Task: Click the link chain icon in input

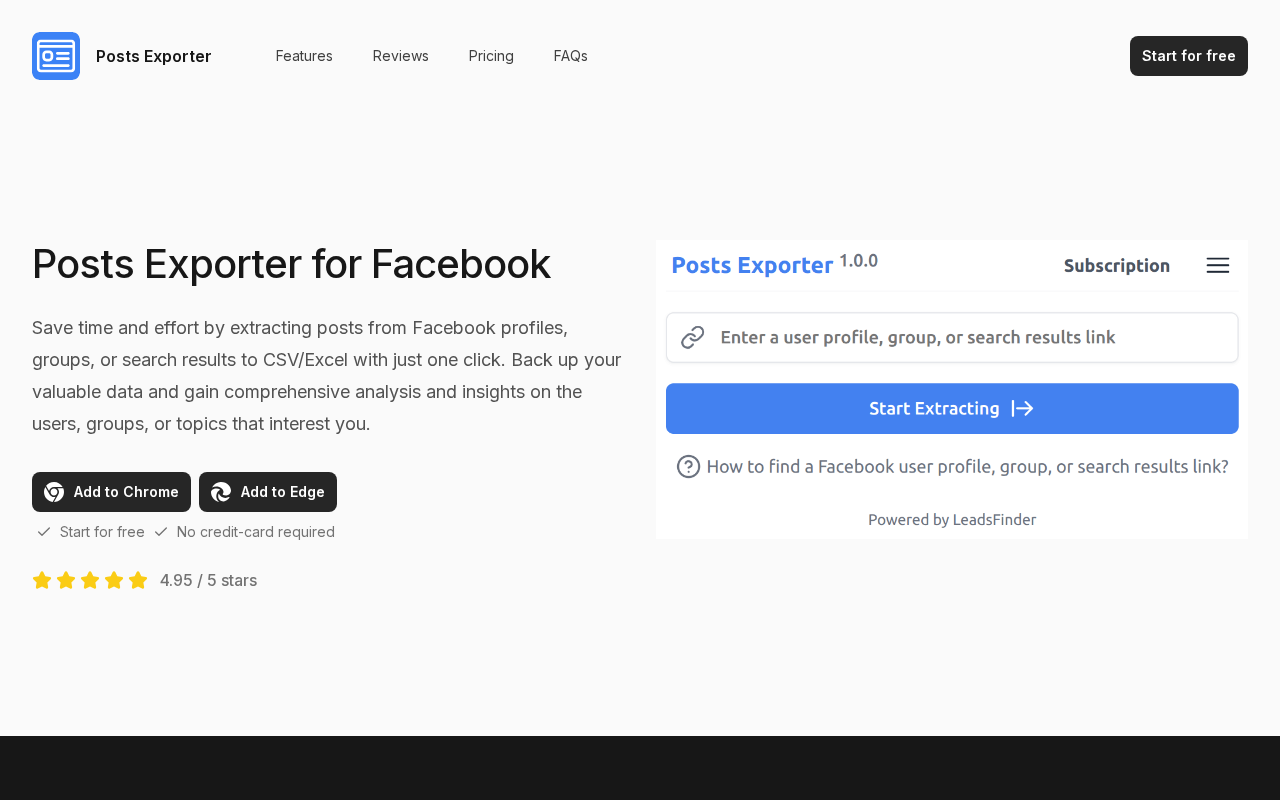Action: coord(693,338)
